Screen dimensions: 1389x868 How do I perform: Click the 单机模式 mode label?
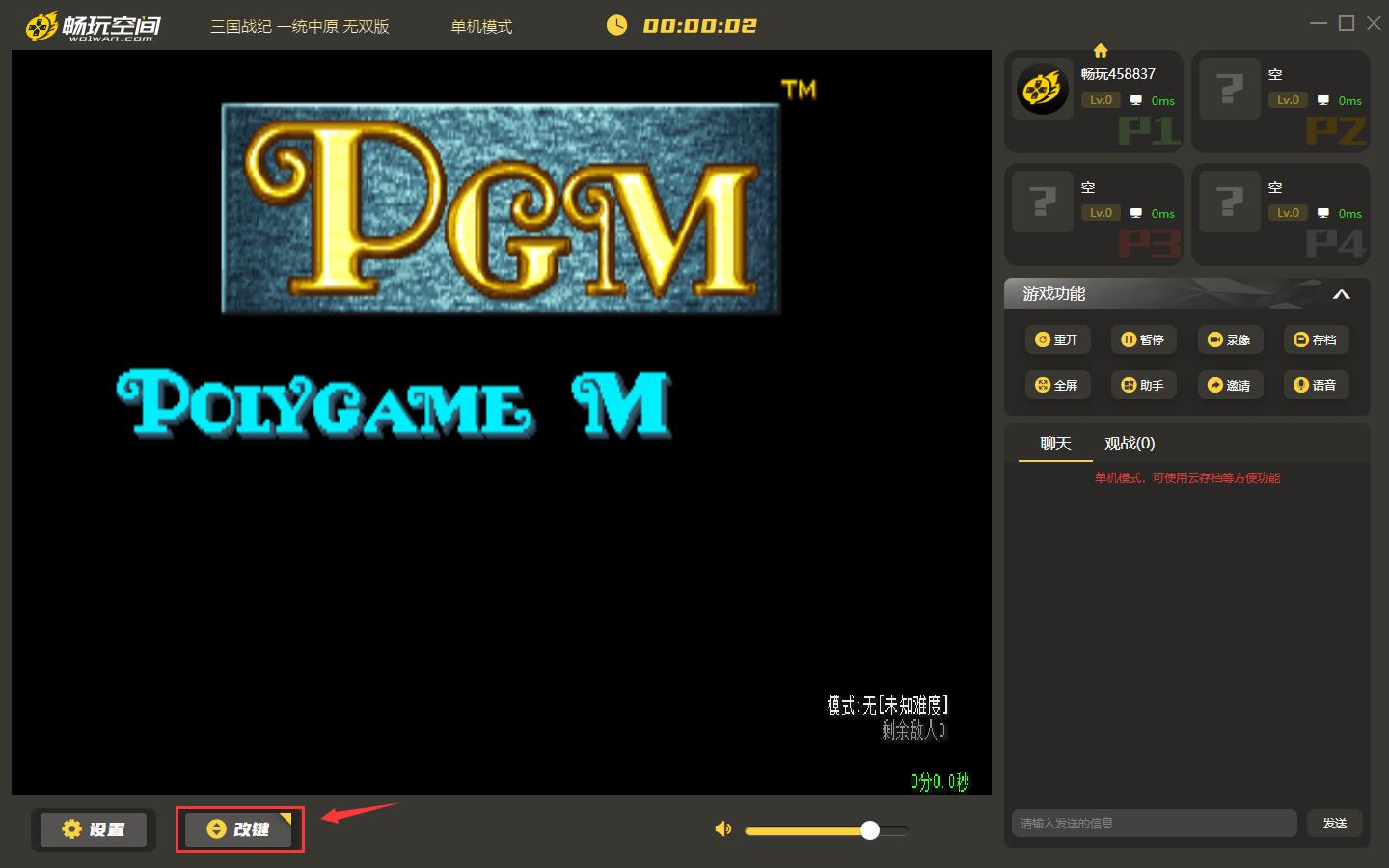pyautogui.click(x=481, y=26)
